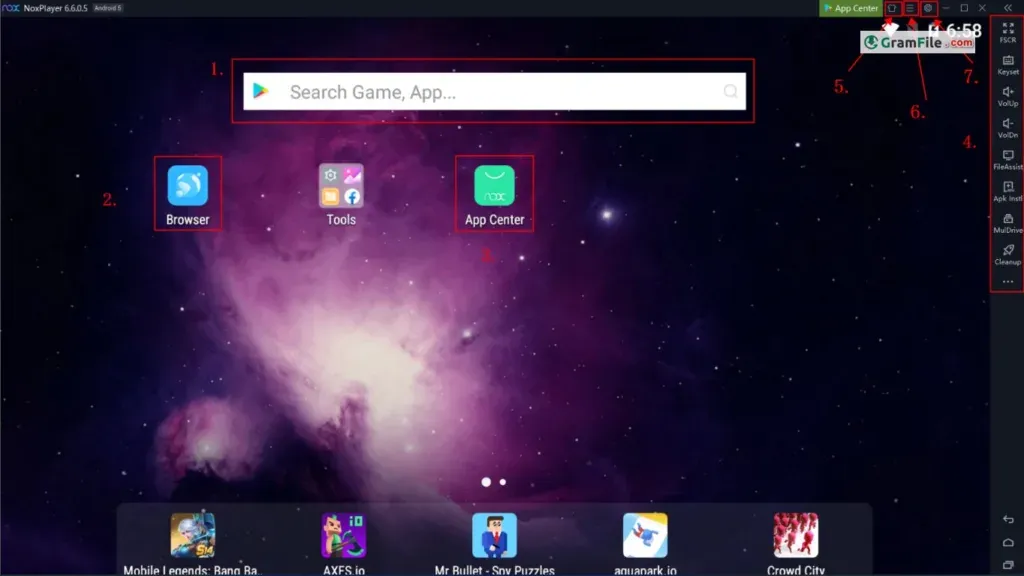Click the Android home button
The width and height of the screenshot is (1024, 576).
[x=1008, y=542]
